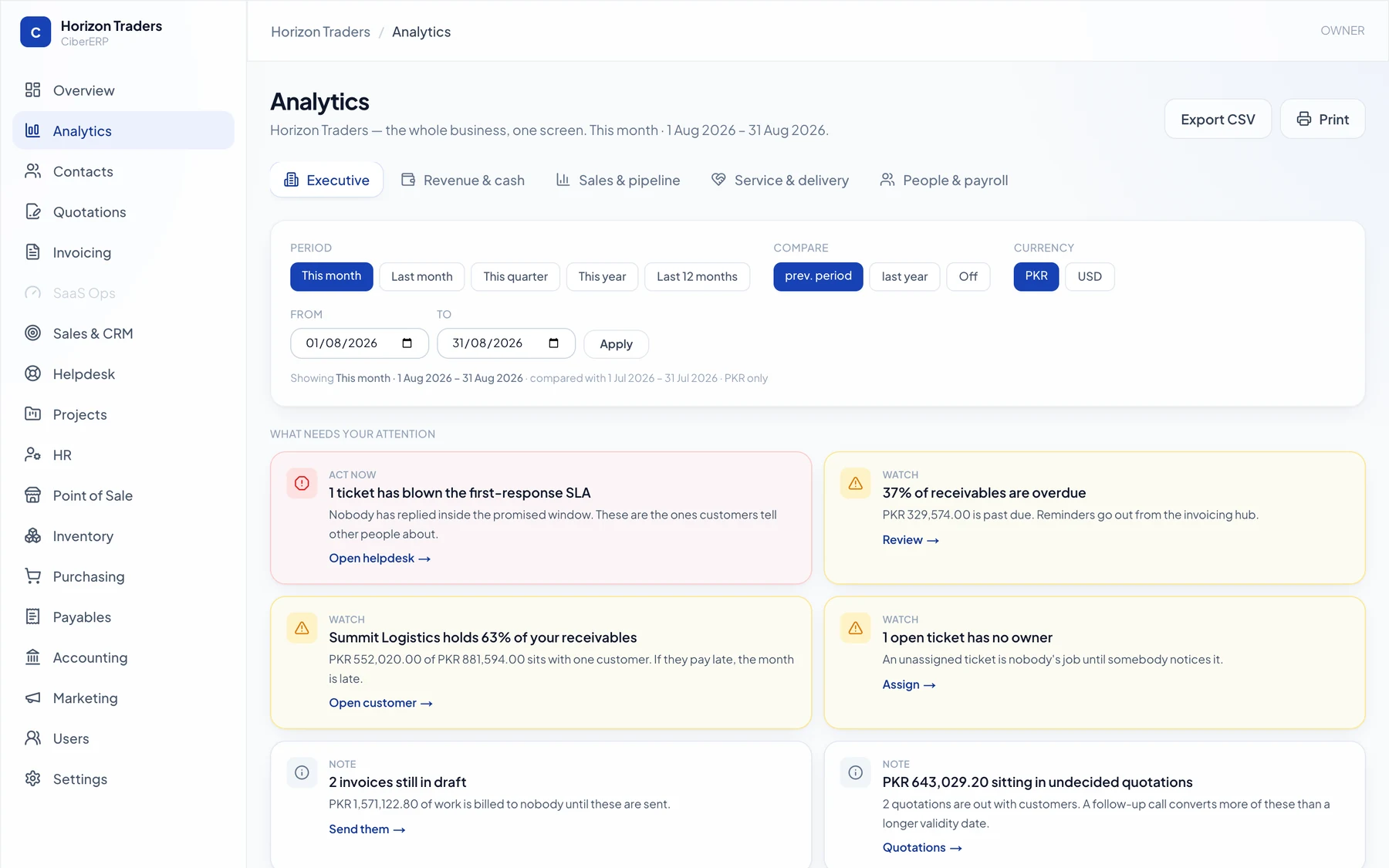This screenshot has height=868, width=1389.
Task: Click the Settings gear icon
Action: [32, 778]
